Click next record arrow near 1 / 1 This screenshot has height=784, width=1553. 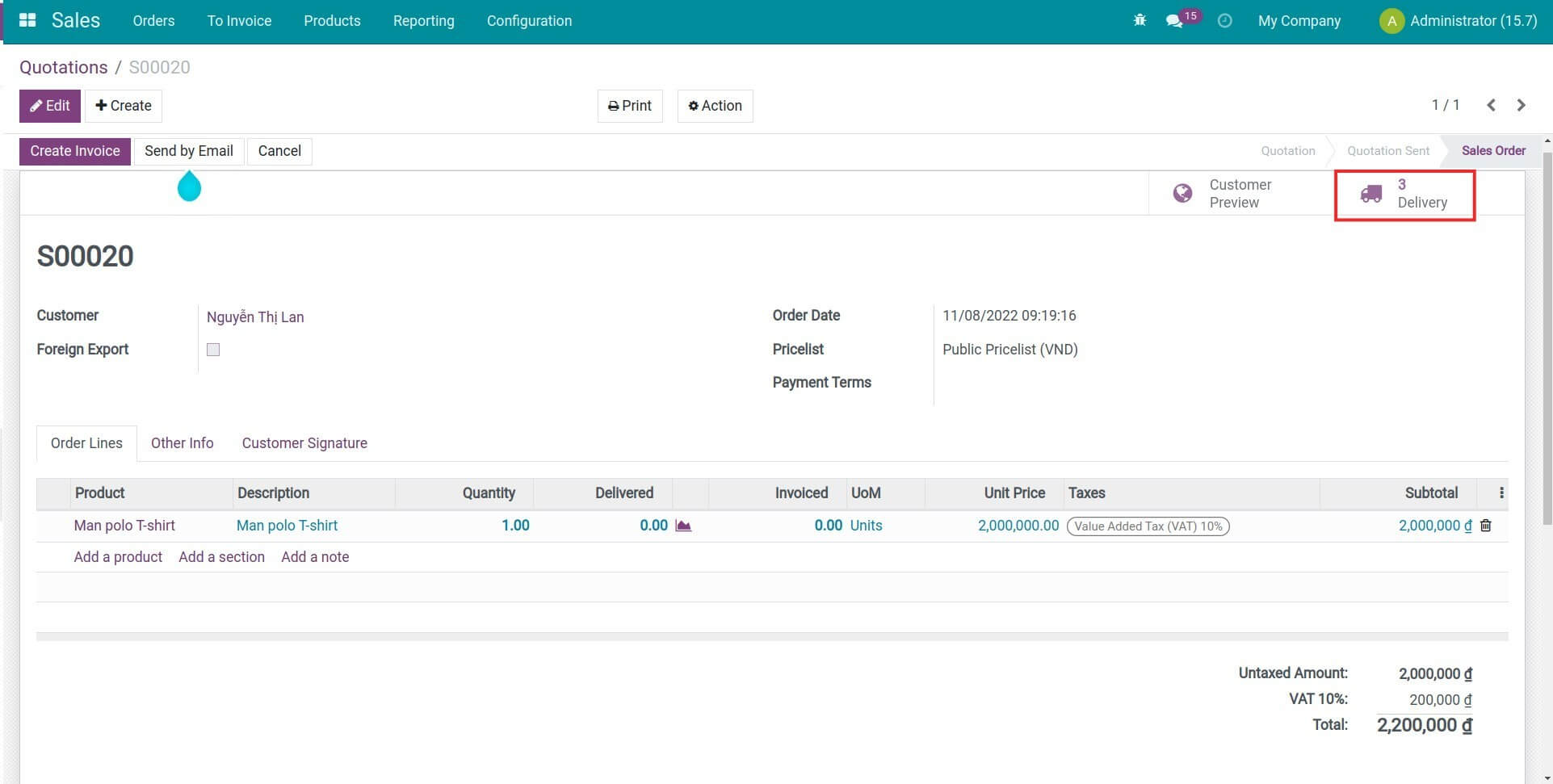pos(1521,105)
